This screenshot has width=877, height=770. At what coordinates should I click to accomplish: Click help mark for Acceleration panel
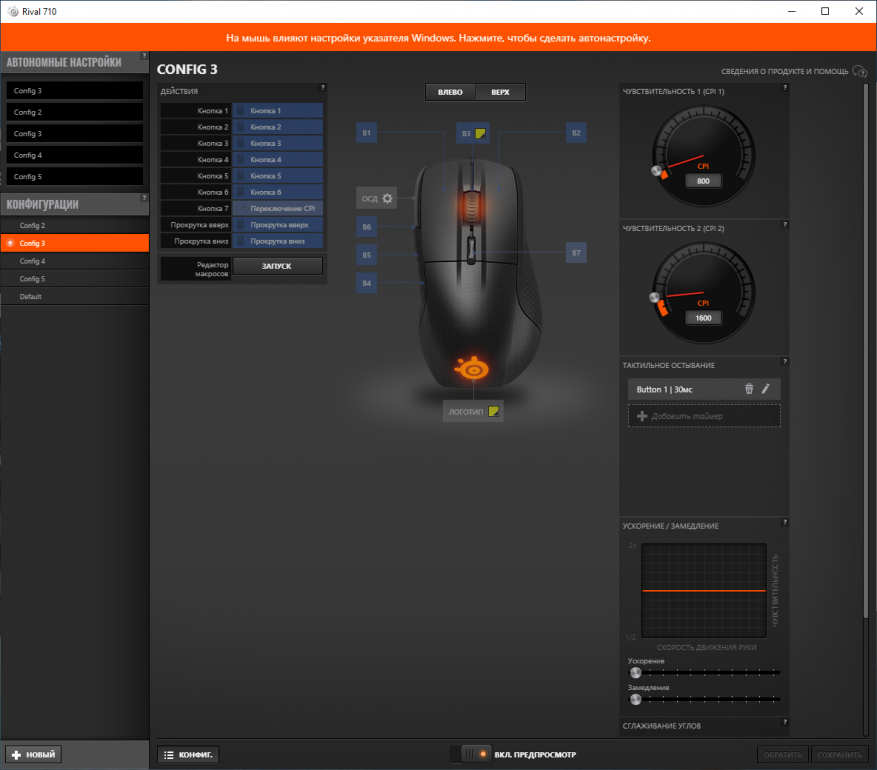785,522
